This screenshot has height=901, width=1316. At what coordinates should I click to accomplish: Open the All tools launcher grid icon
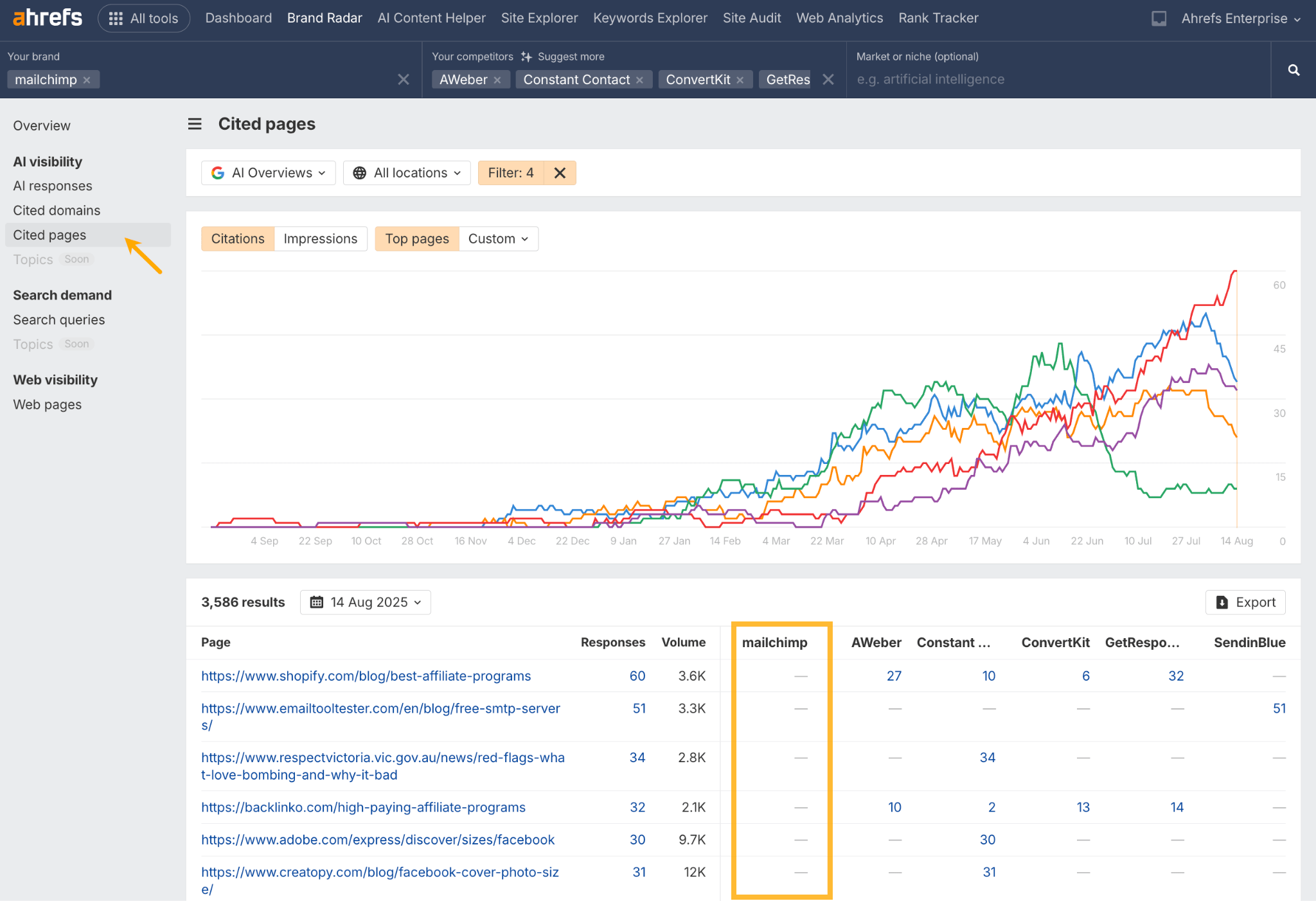(116, 18)
